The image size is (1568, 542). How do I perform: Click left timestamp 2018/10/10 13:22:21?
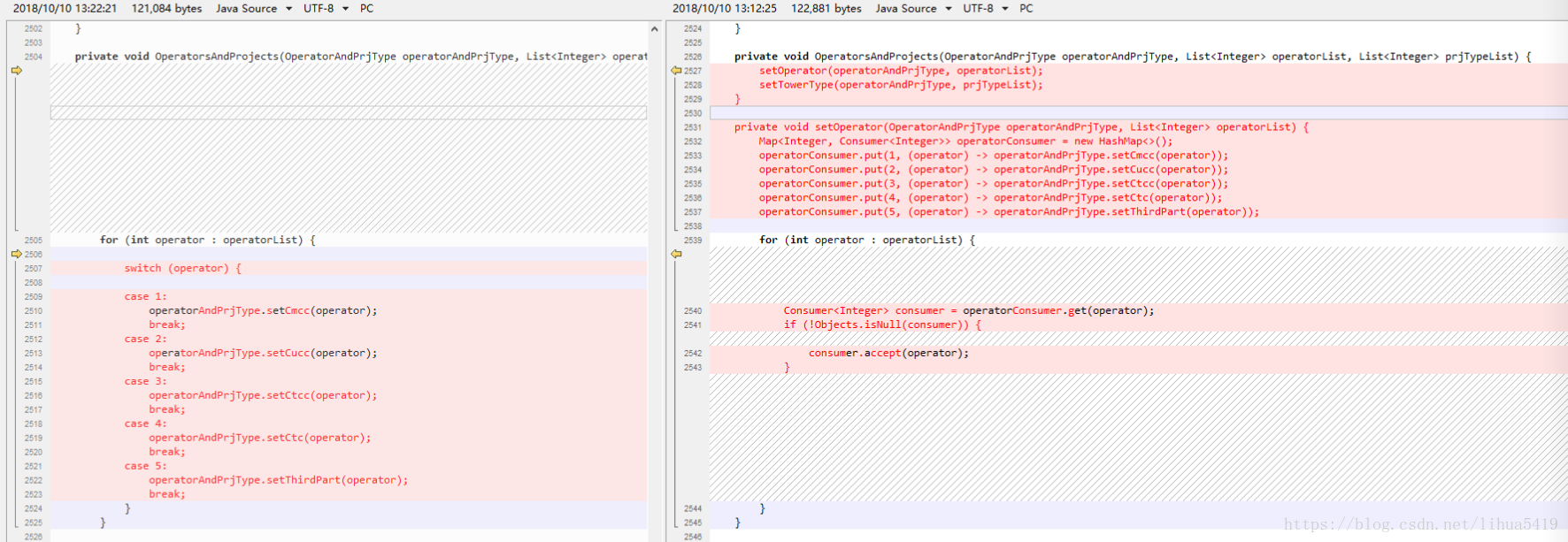[x=65, y=8]
